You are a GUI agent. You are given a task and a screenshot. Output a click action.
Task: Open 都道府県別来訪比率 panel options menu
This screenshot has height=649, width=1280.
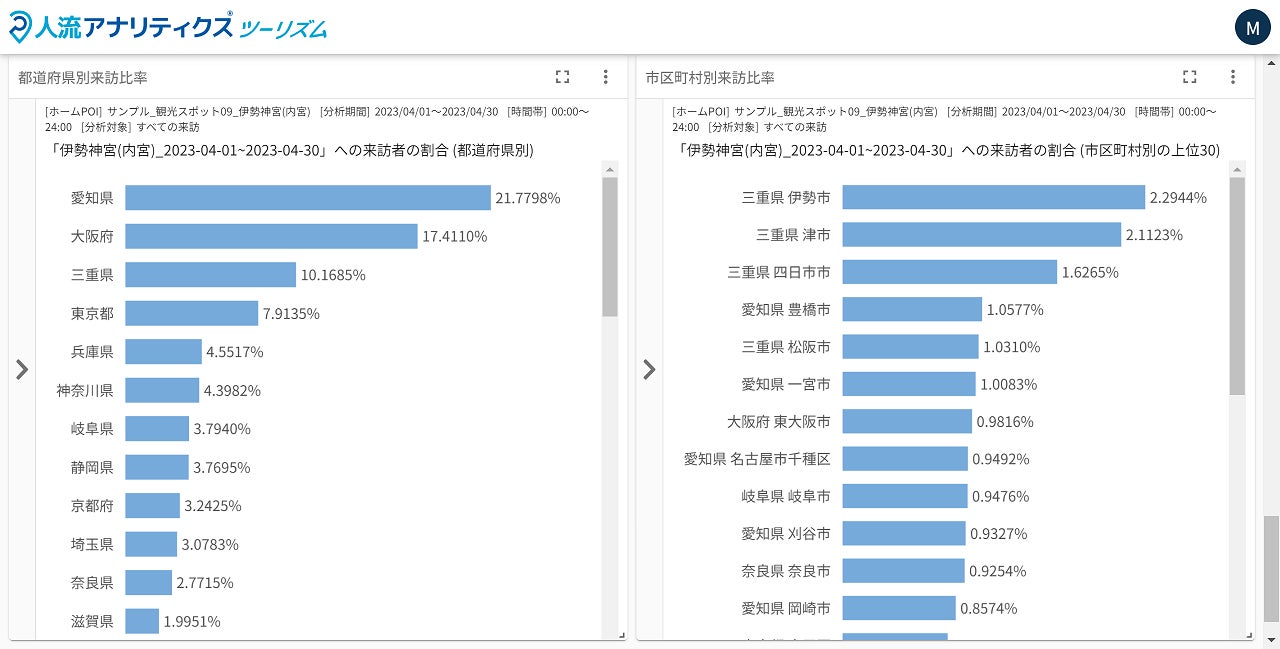tap(605, 77)
